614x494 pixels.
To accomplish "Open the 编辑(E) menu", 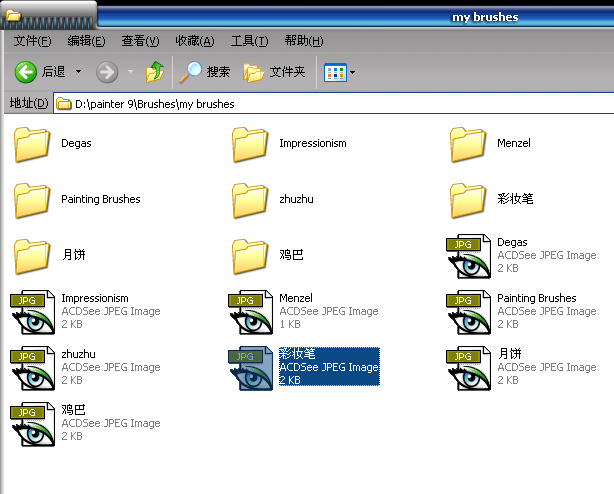I will coord(86,41).
